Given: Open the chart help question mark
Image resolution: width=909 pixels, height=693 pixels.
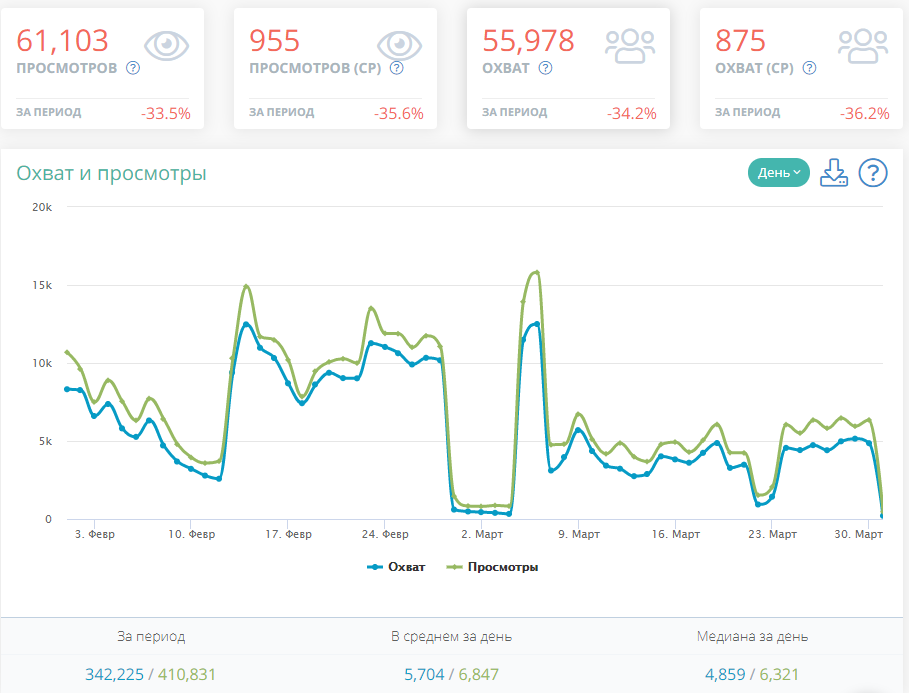Looking at the screenshot, I should [873, 172].
